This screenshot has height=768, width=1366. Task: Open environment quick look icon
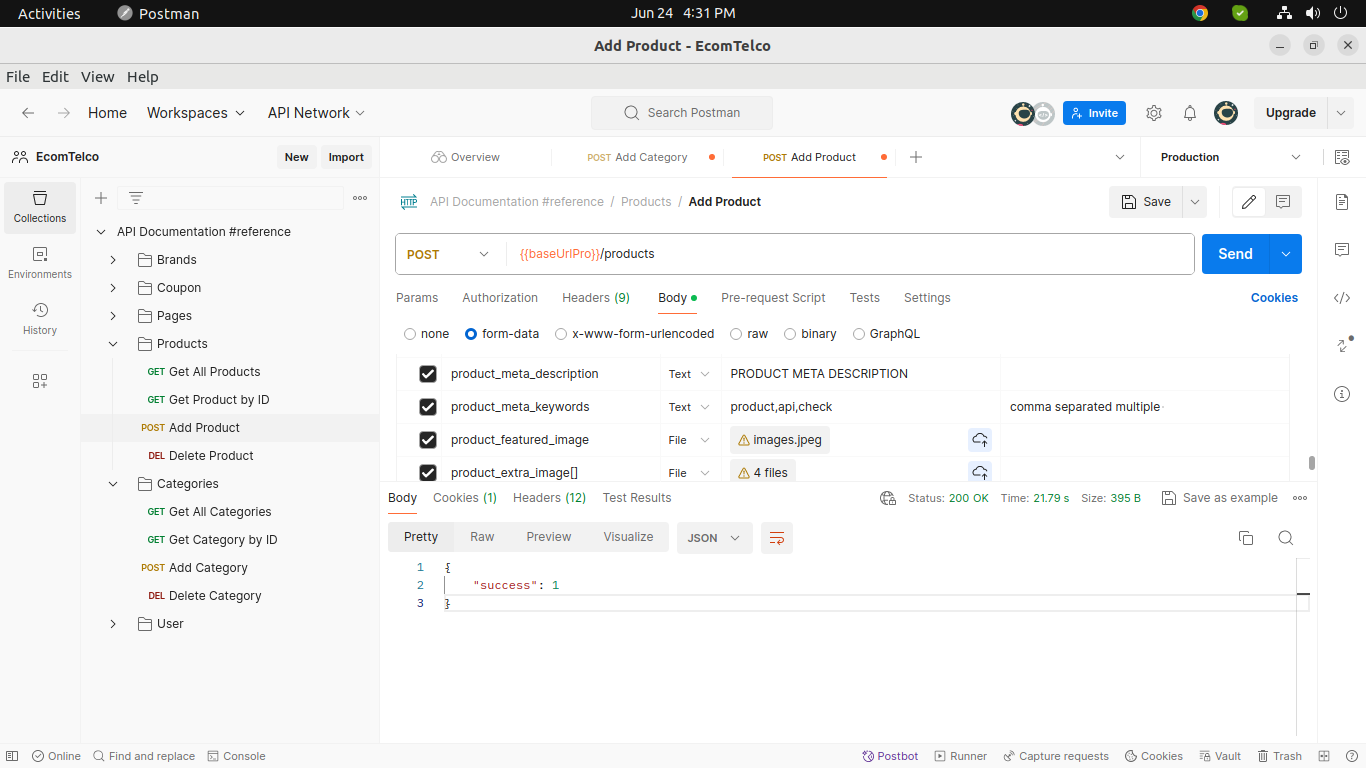tap(1342, 157)
